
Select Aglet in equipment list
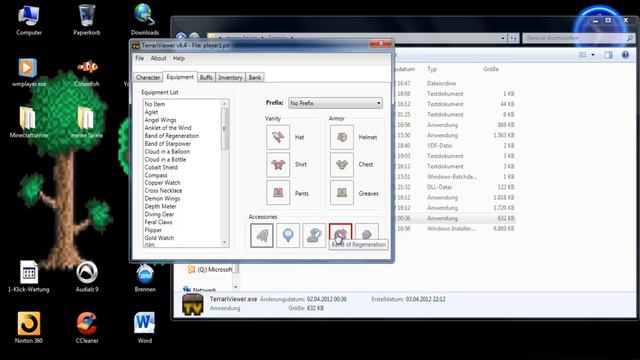pos(151,112)
